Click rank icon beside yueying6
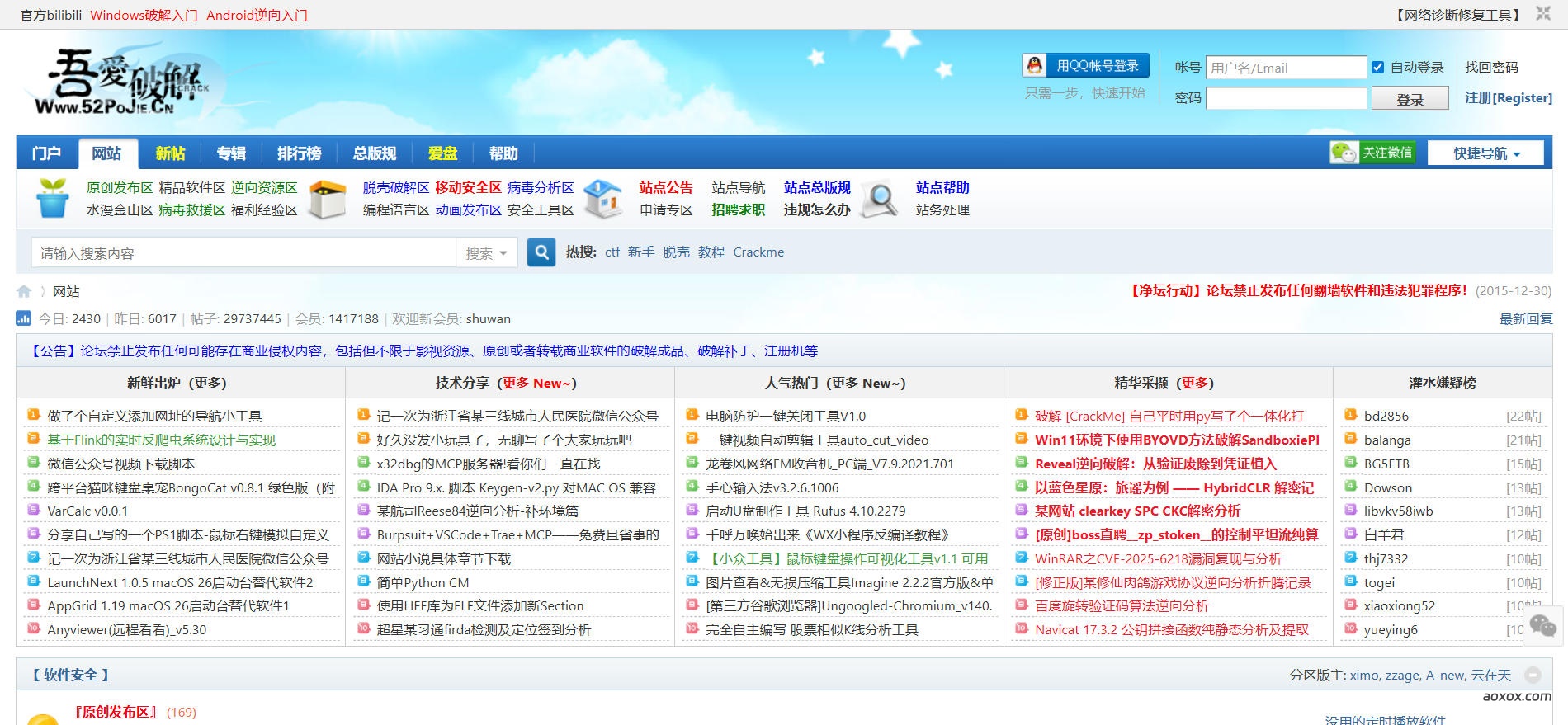This screenshot has height=725, width=1568. click(1351, 628)
